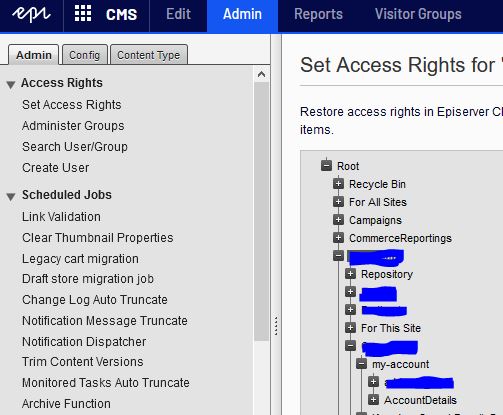
Task: Select For This Site tree item
Action: [x=391, y=328]
